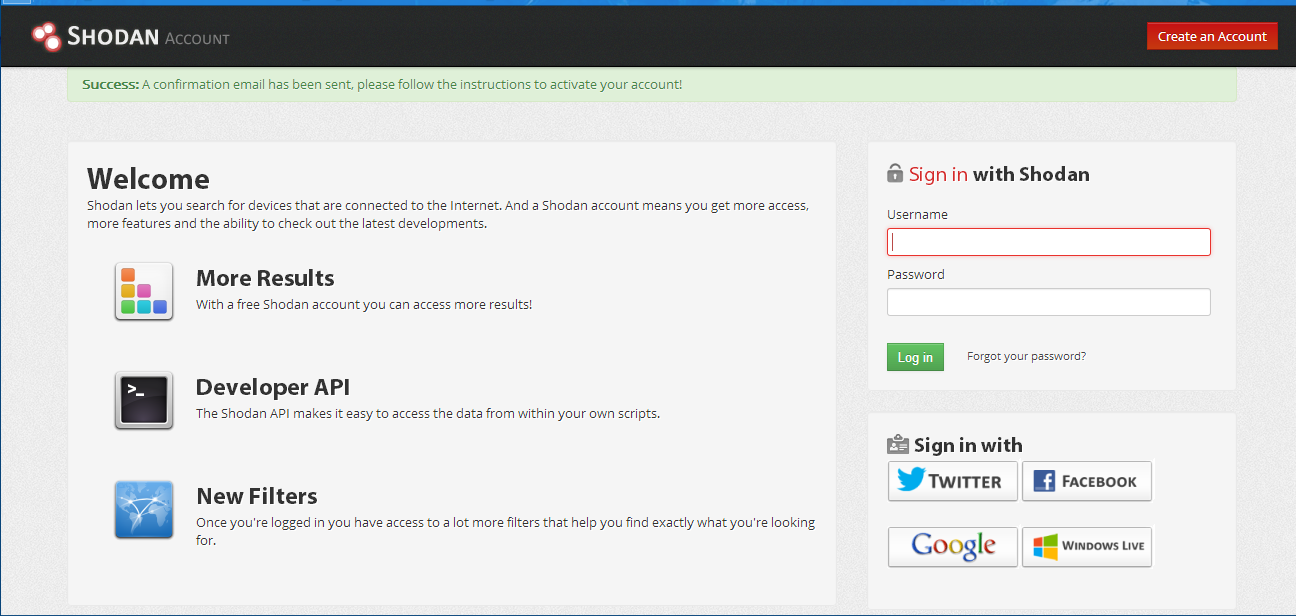
Task: Click the Username label
Action: (x=917, y=214)
